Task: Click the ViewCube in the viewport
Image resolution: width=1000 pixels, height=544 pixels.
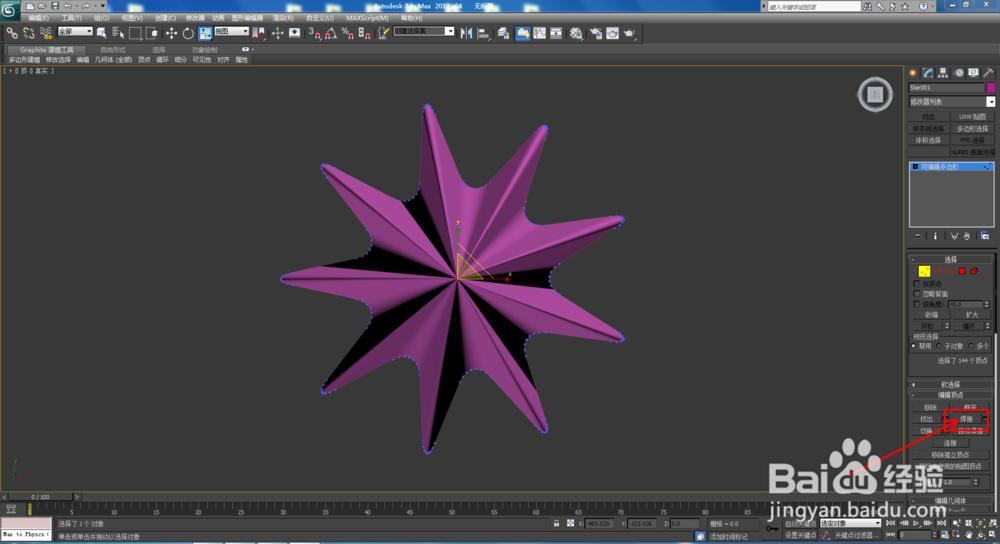Action: [x=875, y=94]
